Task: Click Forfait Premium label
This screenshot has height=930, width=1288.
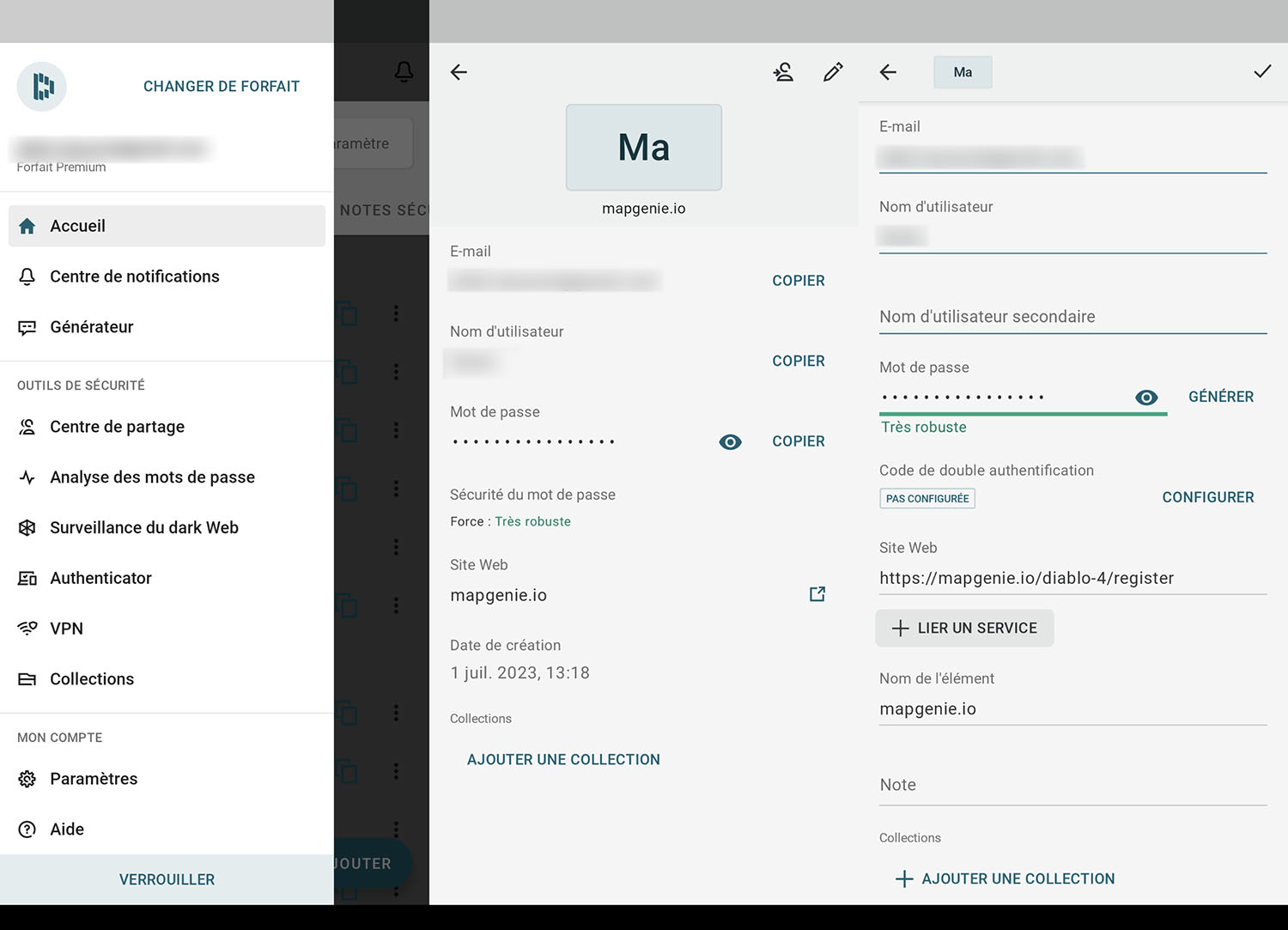Action: click(62, 167)
